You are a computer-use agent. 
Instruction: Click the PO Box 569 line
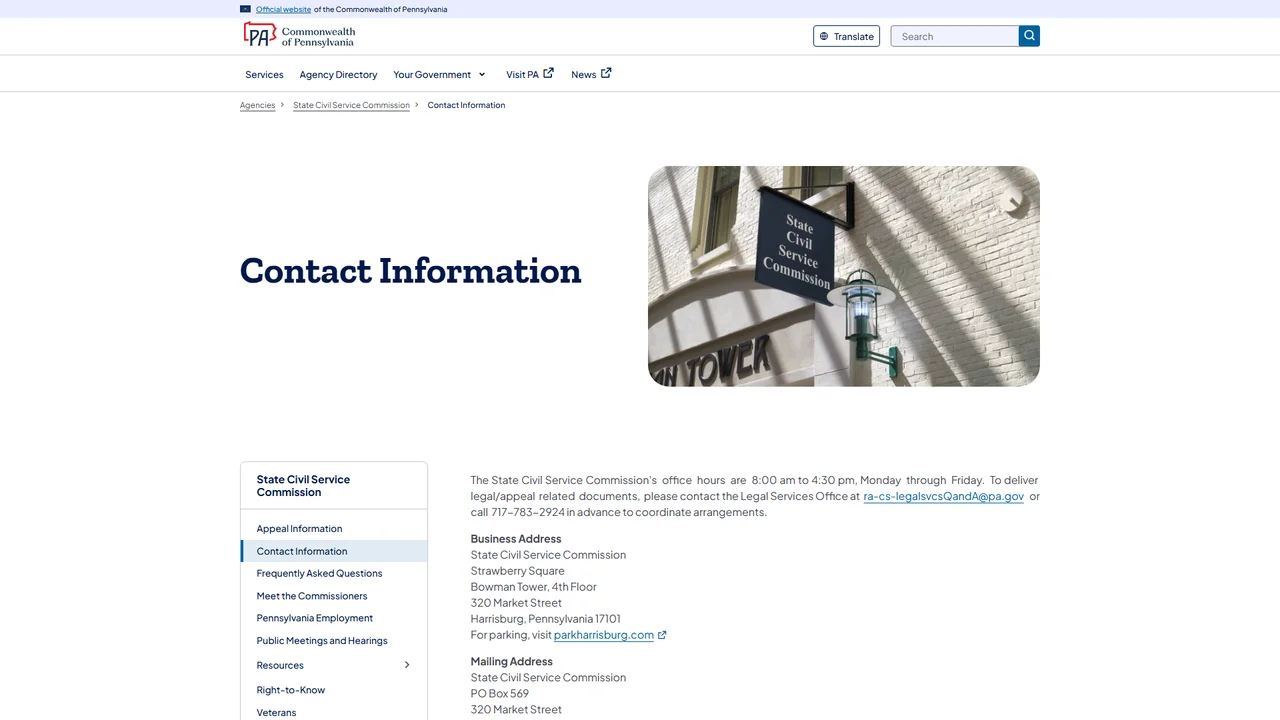pyautogui.click(x=500, y=693)
